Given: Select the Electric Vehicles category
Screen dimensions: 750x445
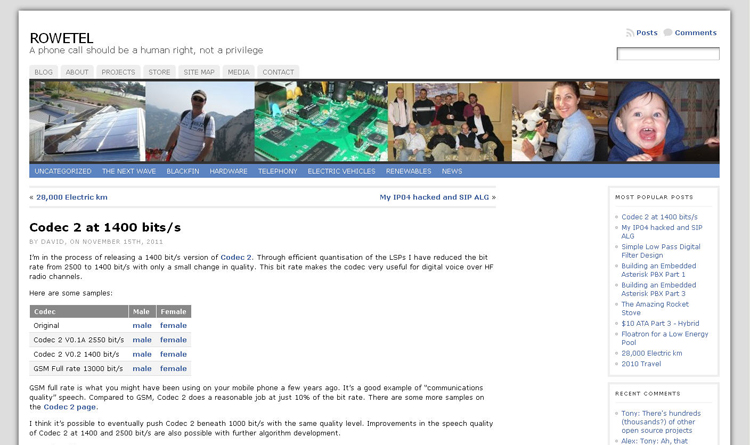Looking at the screenshot, I should pyautogui.click(x=341, y=171).
